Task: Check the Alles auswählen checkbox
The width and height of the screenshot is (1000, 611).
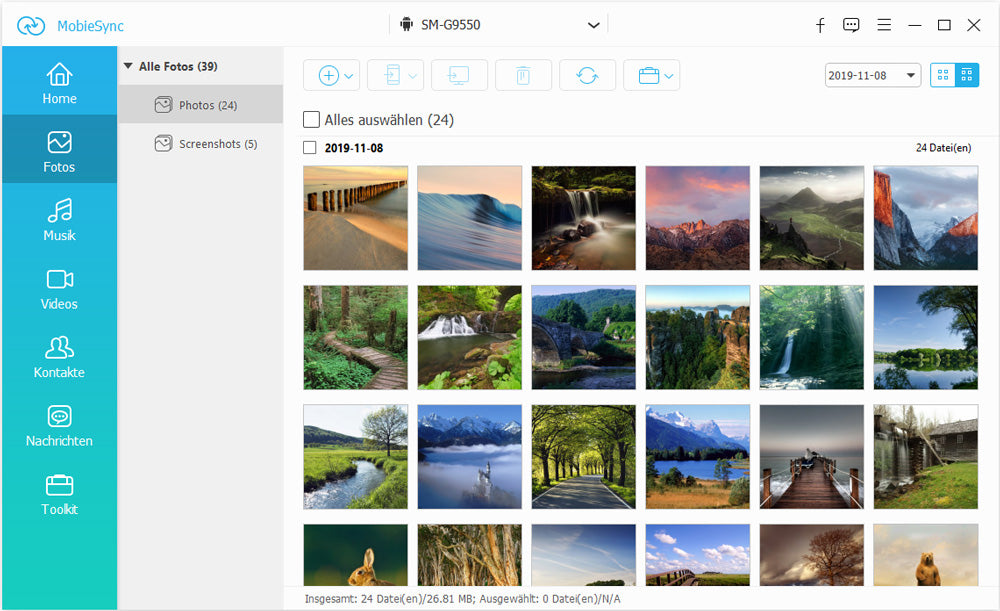Action: coord(312,120)
